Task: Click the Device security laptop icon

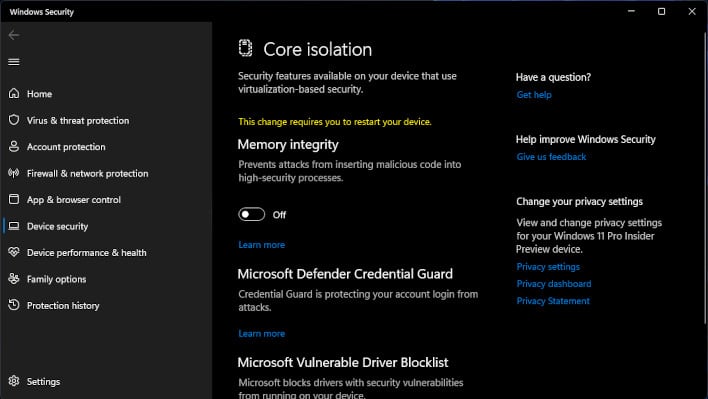Action: (14, 226)
